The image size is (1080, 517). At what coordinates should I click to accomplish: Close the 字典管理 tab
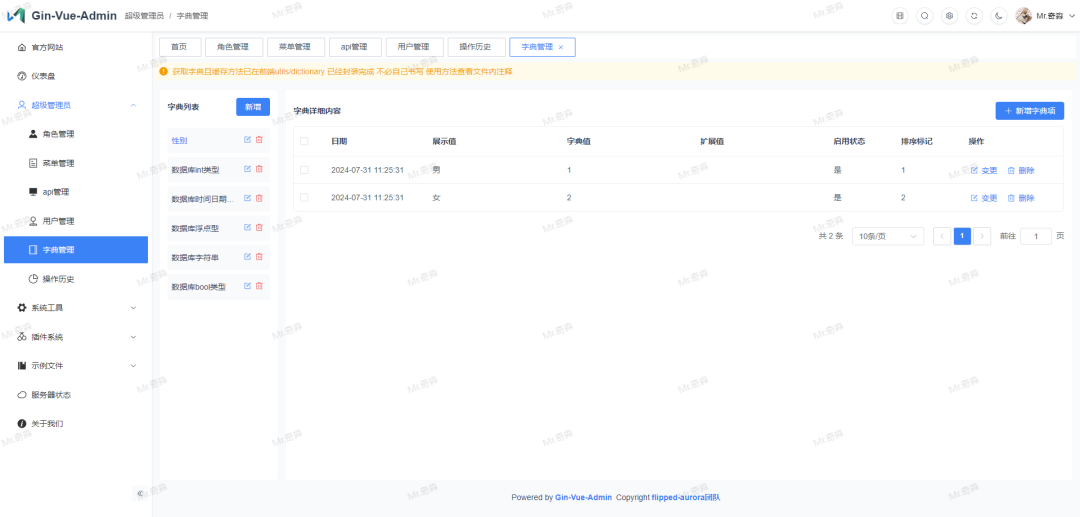tap(561, 47)
